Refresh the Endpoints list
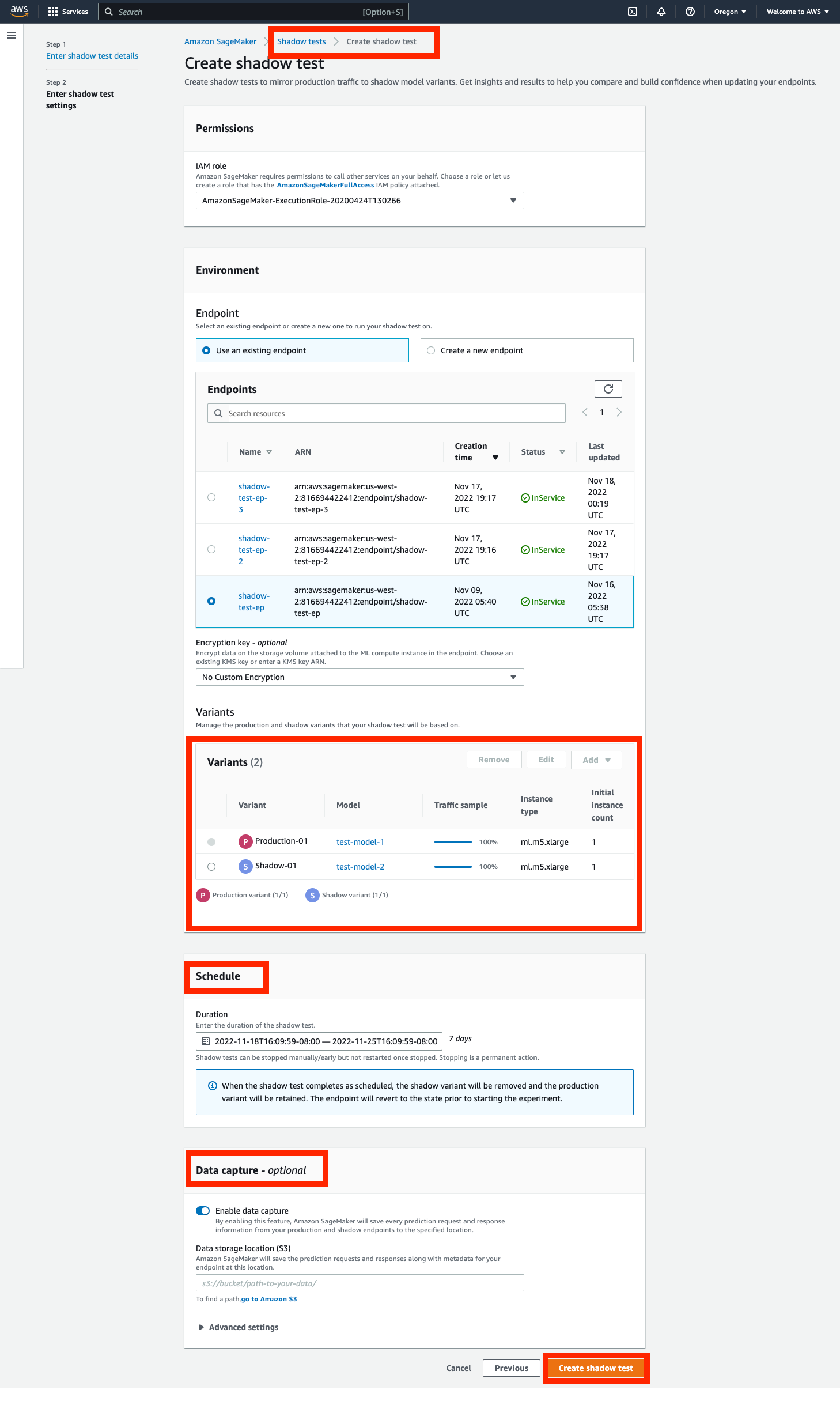Image resolution: width=840 pixels, height=1405 pixels. (x=608, y=389)
